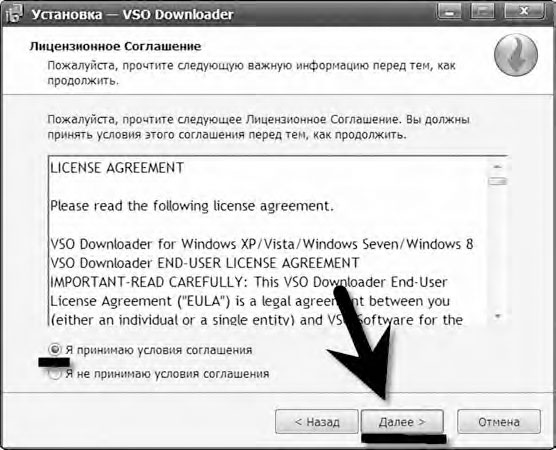Close the setup window with the X
The height and width of the screenshot is (450, 556).
tap(524, 12)
